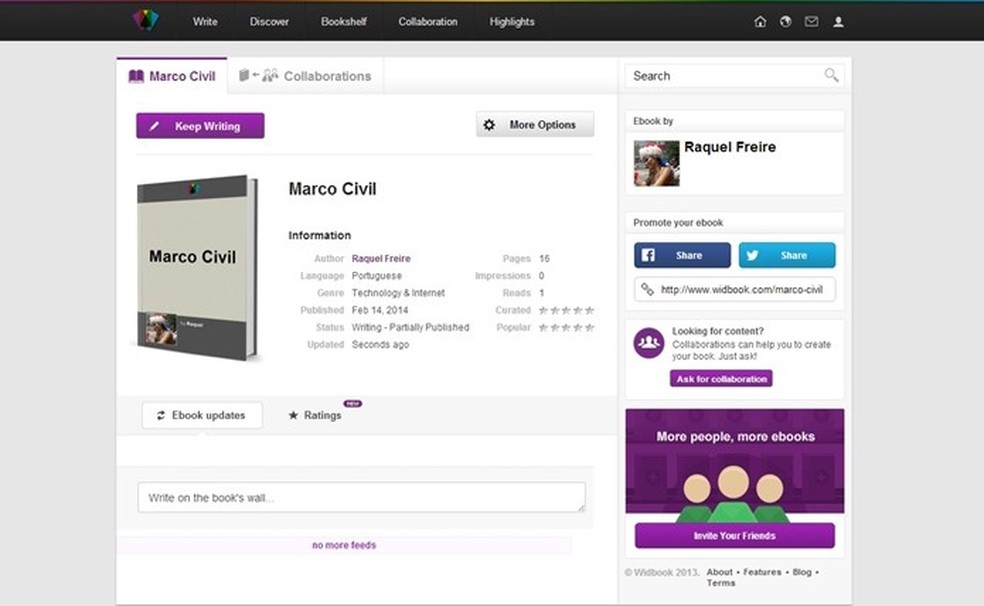Screen dimensions: 984x606
Task: Switch to the Ebook updates tab
Action: pos(202,415)
